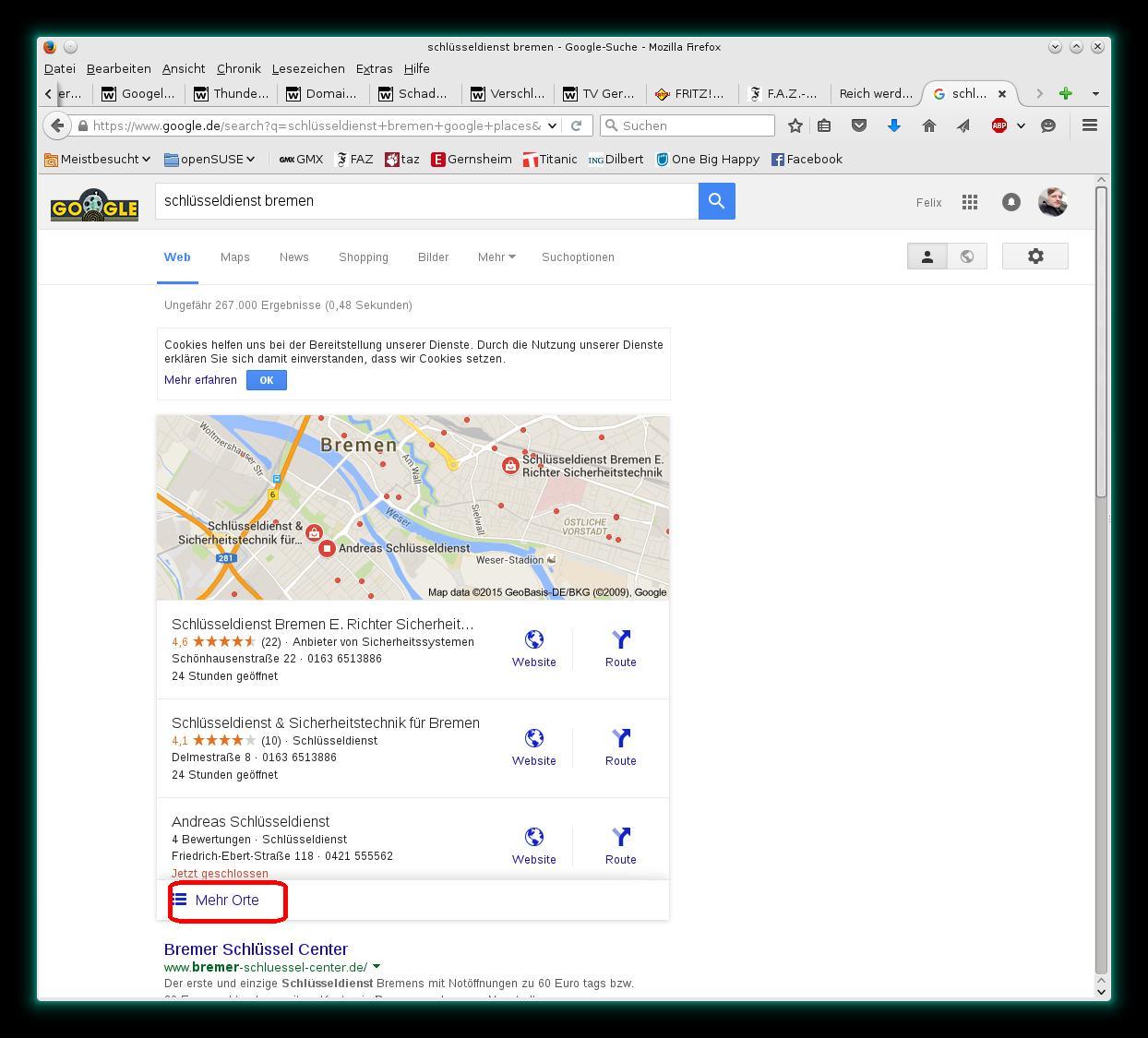Click Route icon for Andreas Schlüsseldienst
This screenshot has height=1038, width=1148.
coord(620,845)
